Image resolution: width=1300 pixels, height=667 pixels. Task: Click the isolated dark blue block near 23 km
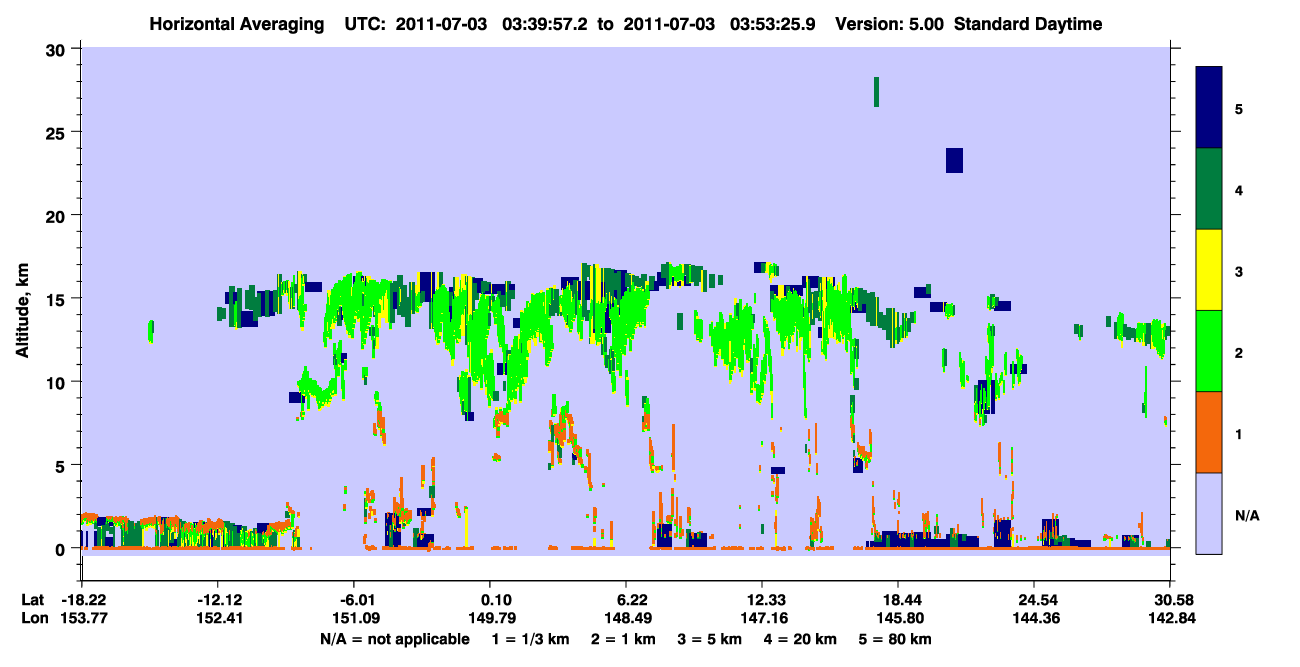click(x=954, y=160)
